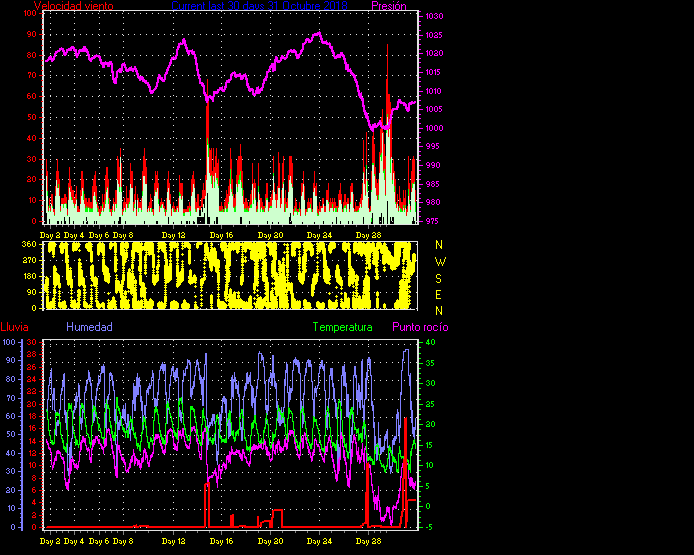Screen dimensions: 694x555
Task: Click the red 'Velocidad viento' heading
Action: (x=73, y=6)
